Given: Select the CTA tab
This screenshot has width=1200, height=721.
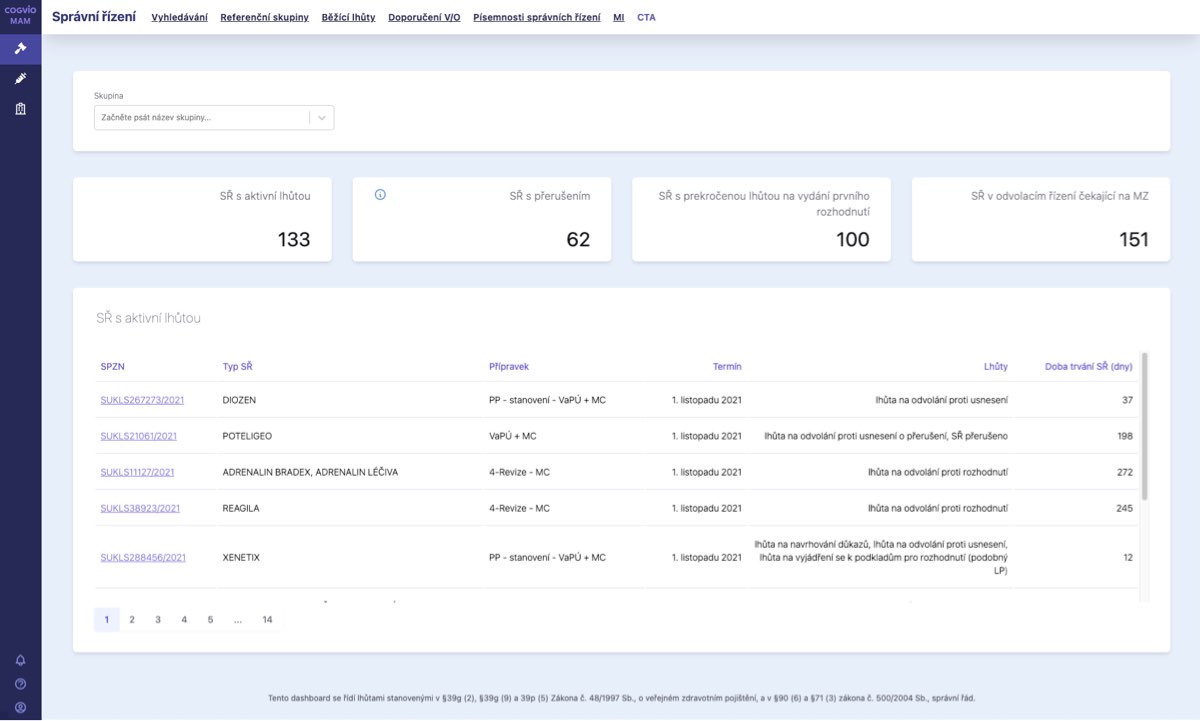Looking at the screenshot, I should point(647,17).
